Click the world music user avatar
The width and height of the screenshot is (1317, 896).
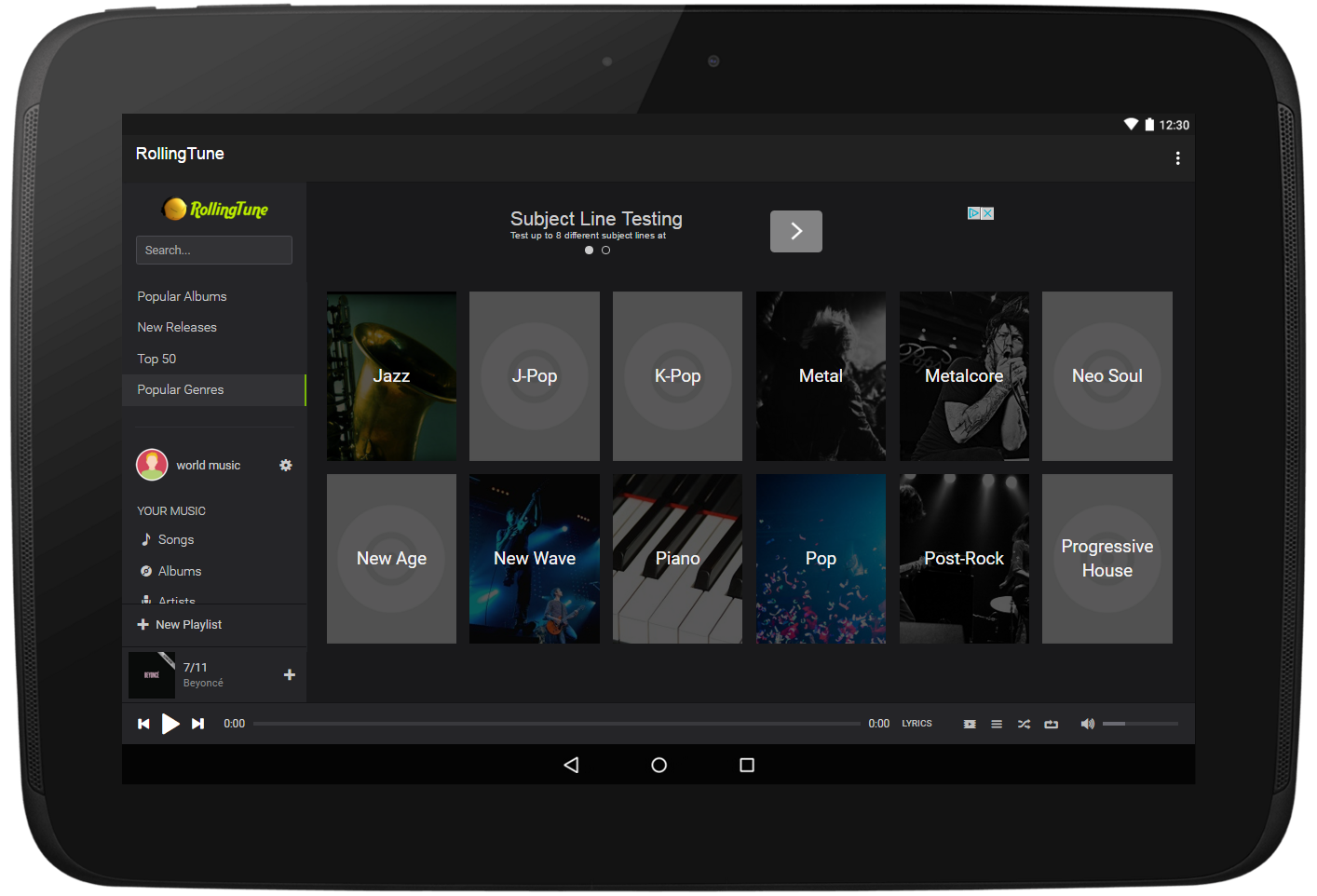click(152, 465)
